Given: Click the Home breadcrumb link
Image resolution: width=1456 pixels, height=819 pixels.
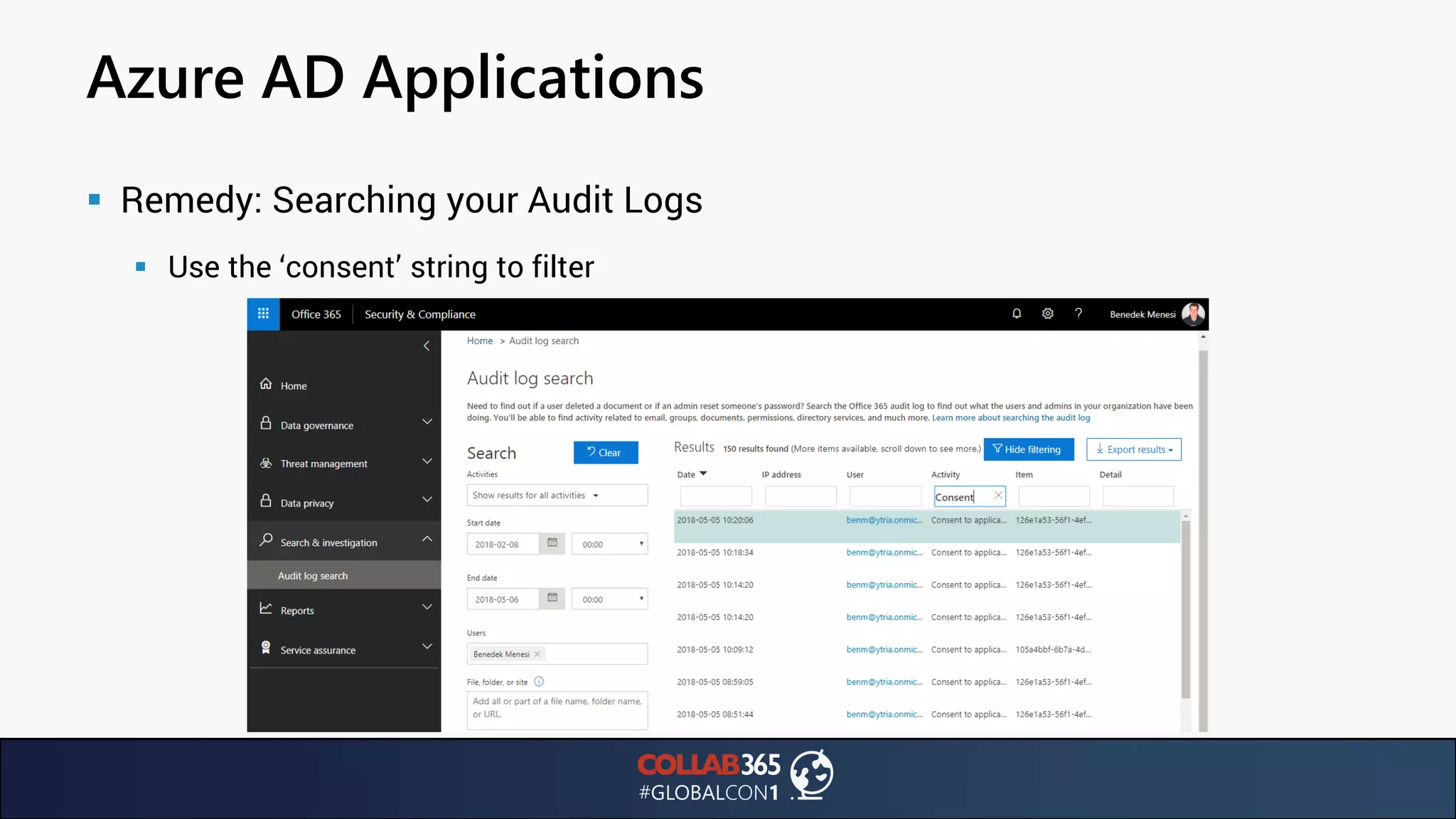Looking at the screenshot, I should point(480,341).
